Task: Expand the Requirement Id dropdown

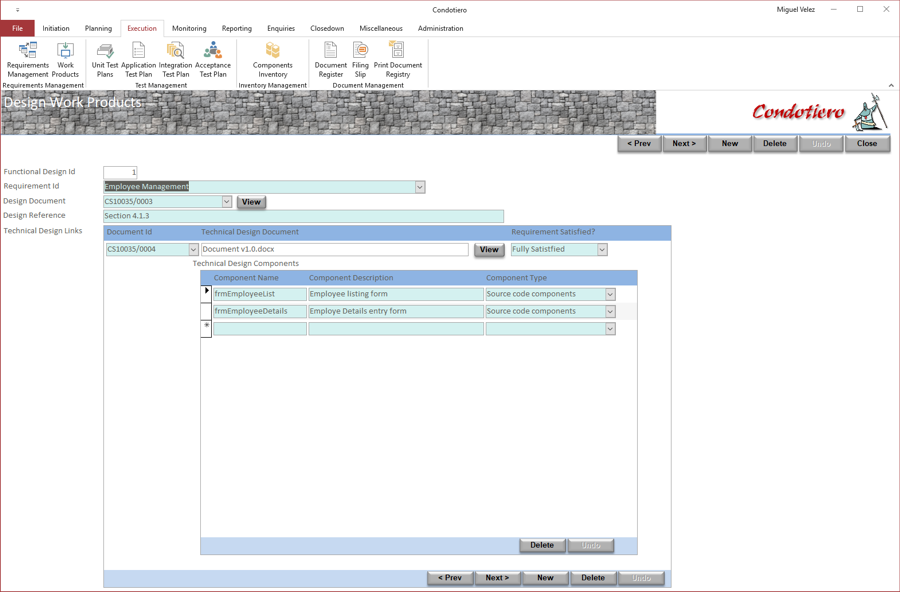Action: coord(420,187)
